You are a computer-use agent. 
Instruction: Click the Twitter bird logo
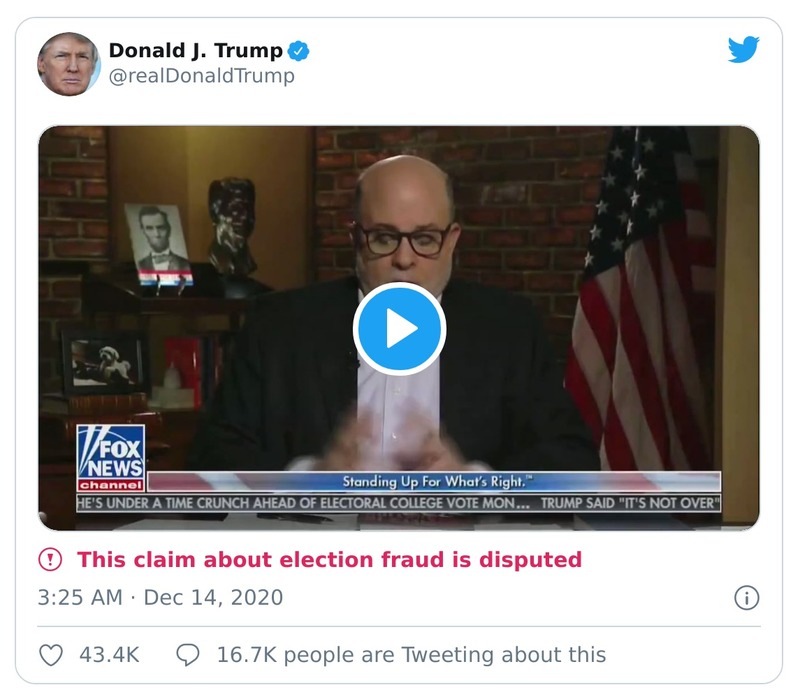point(744,50)
